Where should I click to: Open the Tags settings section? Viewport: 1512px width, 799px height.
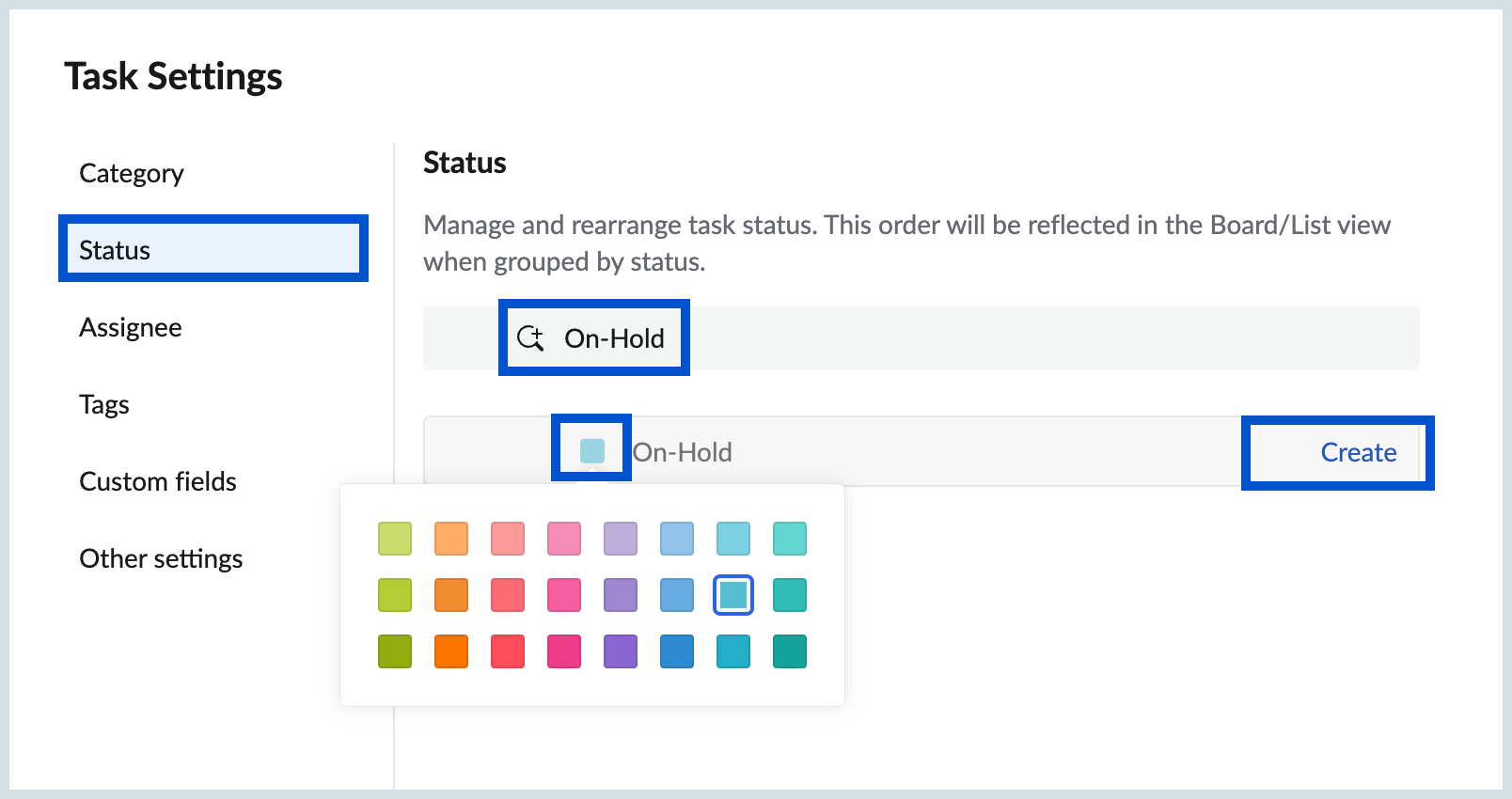coord(104,404)
